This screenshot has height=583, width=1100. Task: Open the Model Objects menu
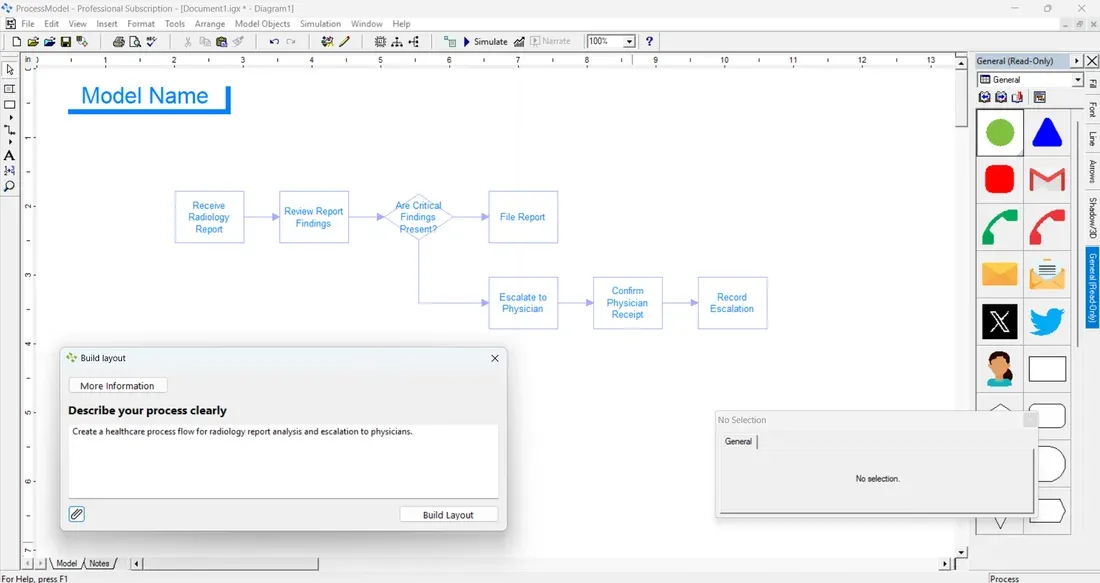(262, 24)
